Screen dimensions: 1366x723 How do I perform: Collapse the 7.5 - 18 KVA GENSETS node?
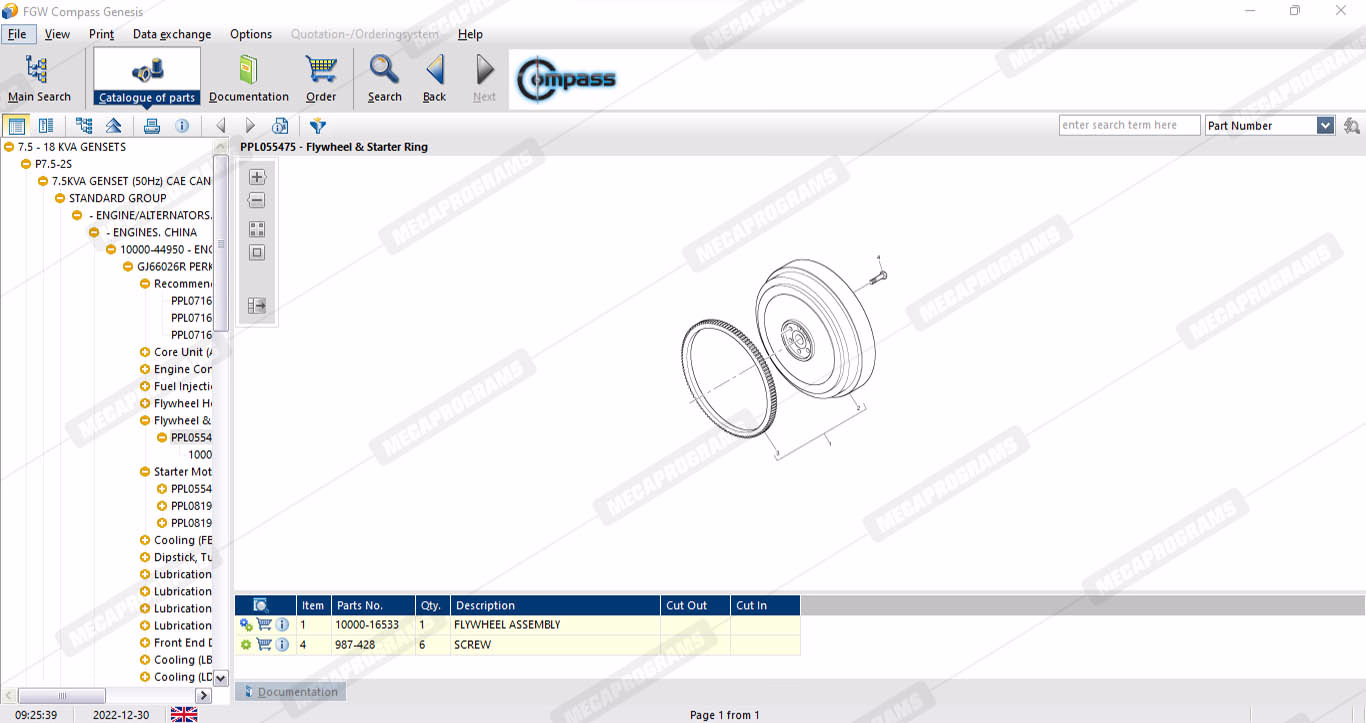(x=9, y=147)
